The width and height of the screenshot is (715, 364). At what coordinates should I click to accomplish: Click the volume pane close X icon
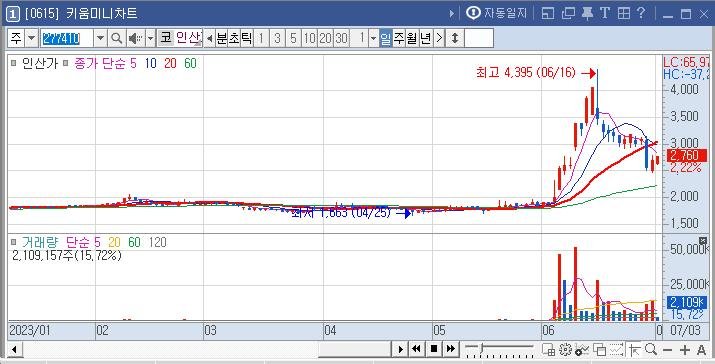pyautogui.click(x=703, y=240)
